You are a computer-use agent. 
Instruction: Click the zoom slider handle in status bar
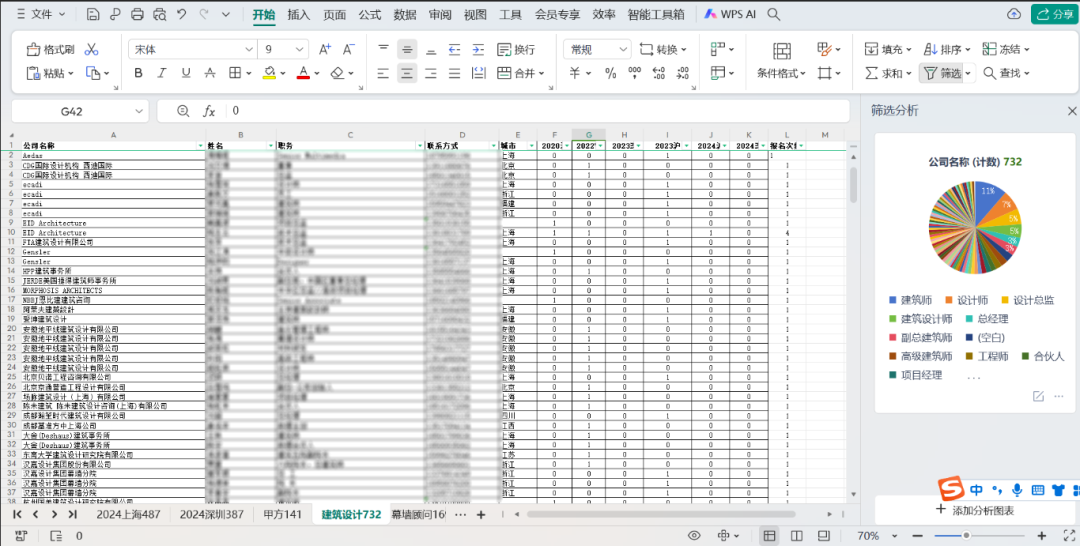(x=965, y=536)
